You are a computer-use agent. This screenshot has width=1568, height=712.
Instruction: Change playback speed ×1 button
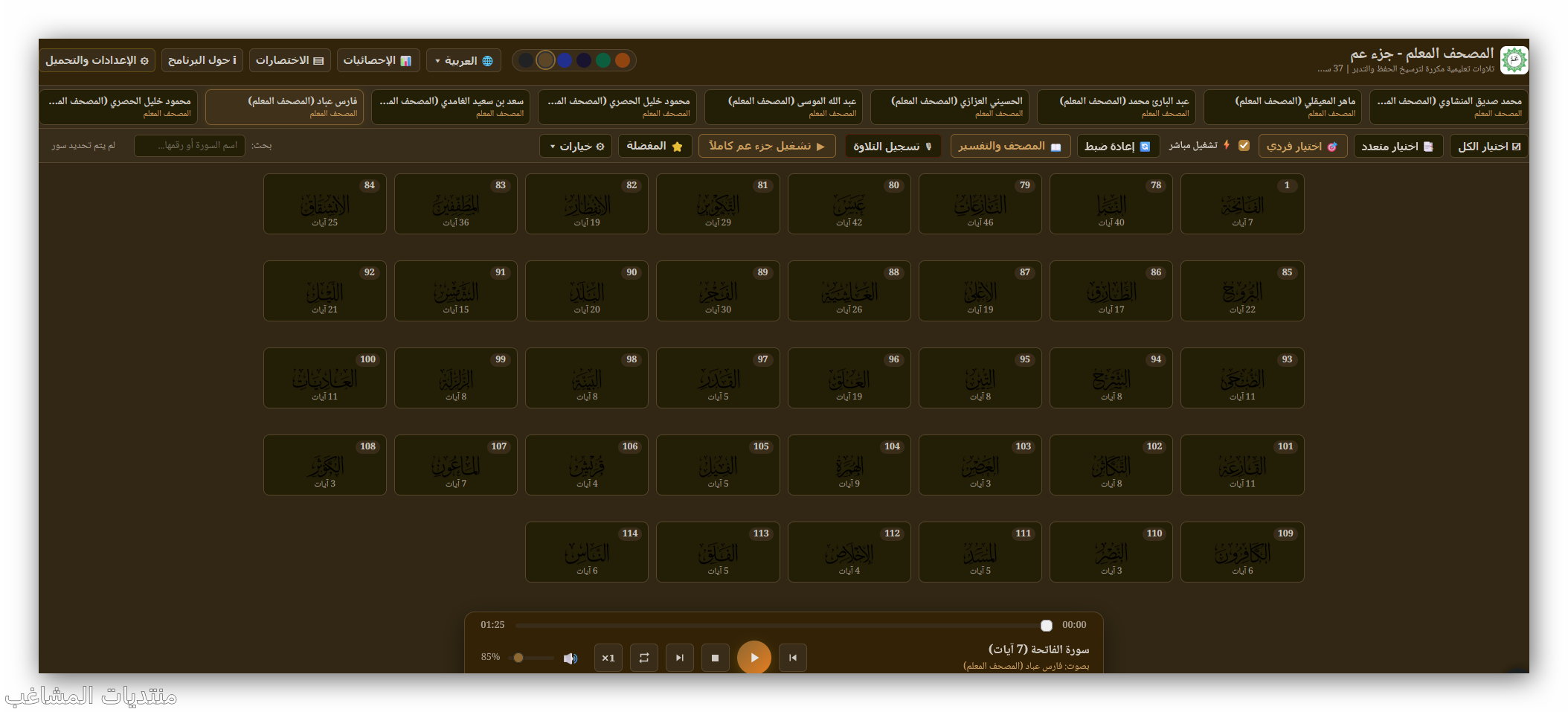tap(608, 658)
